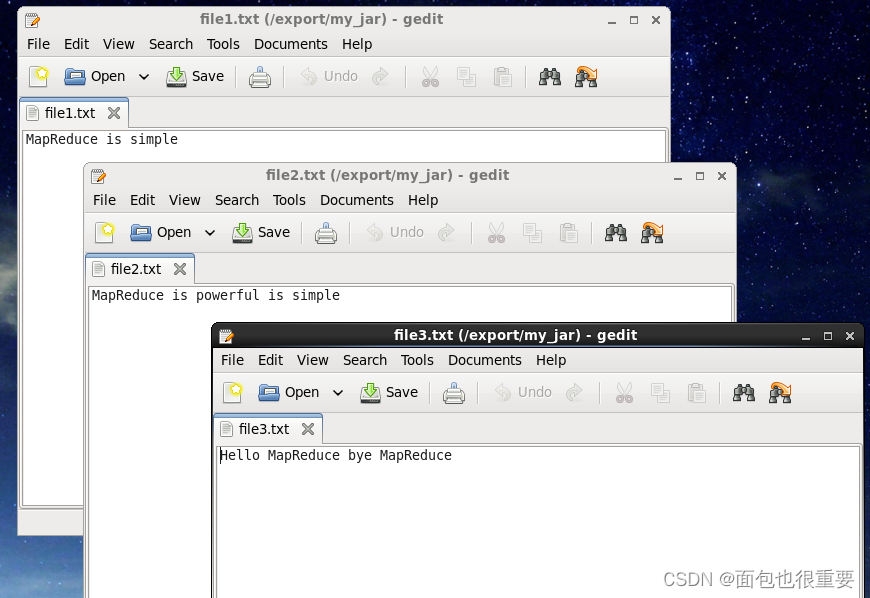Click Redo arrow in file3.txt window
The width and height of the screenshot is (870, 598).
(574, 393)
